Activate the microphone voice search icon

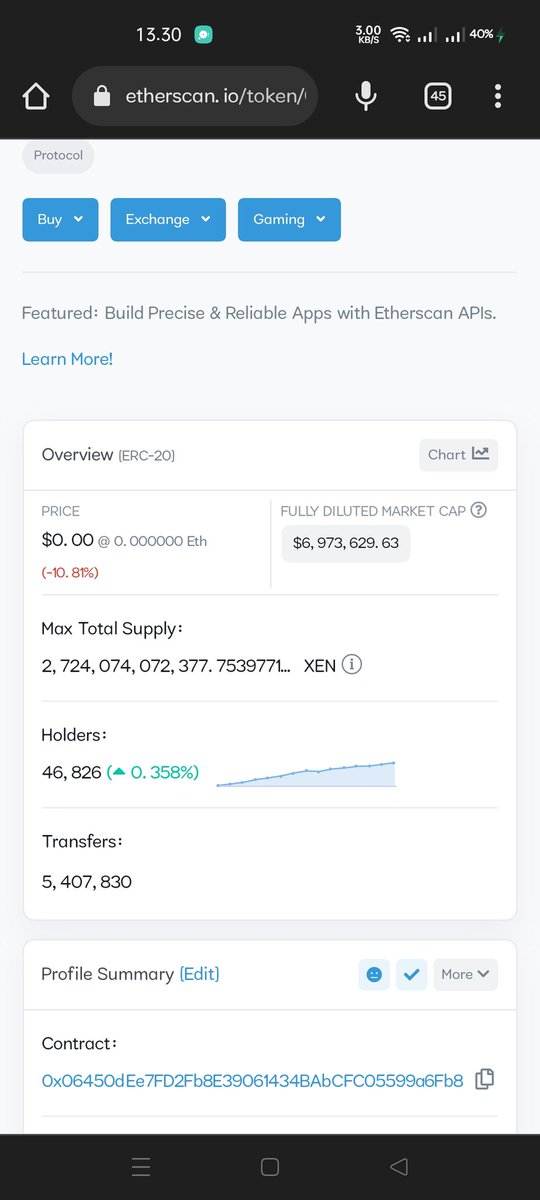click(366, 96)
